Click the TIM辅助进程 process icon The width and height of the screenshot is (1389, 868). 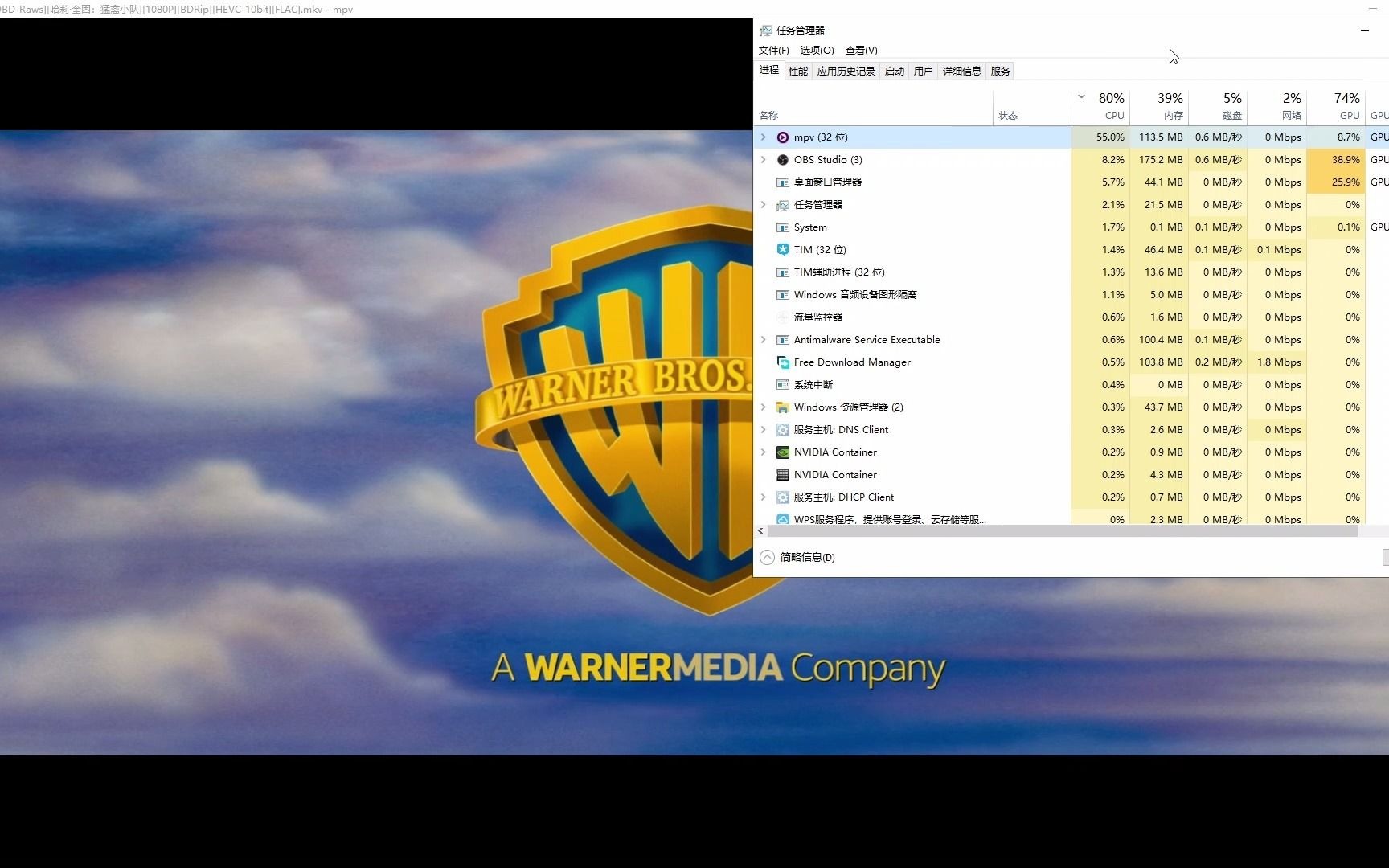coord(782,272)
